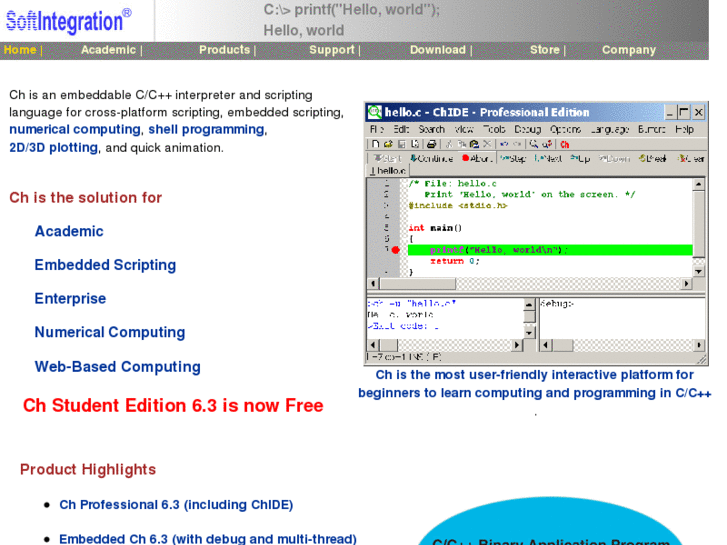Go to the Support navigation item
The height and width of the screenshot is (545, 727).
coord(332,50)
